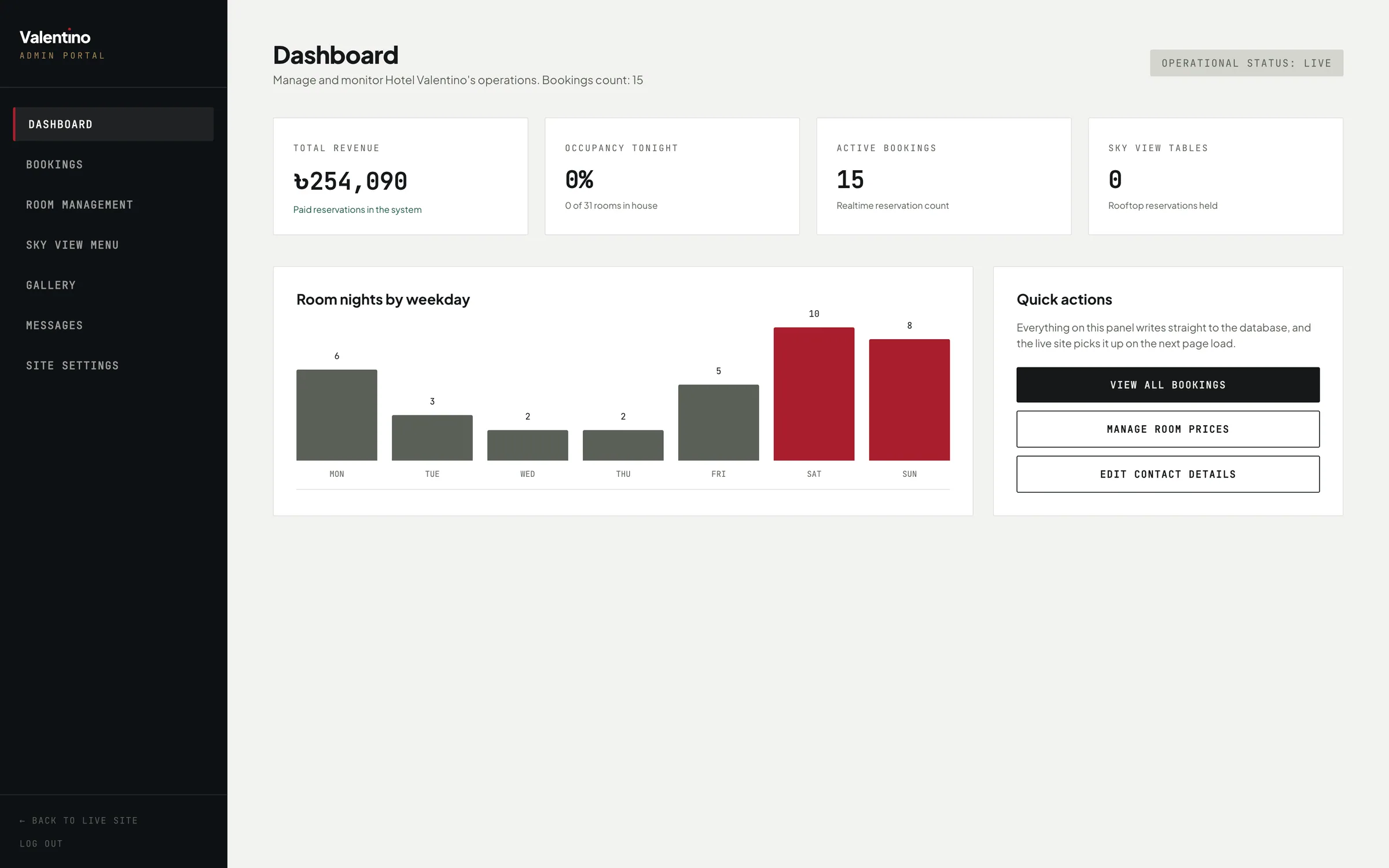The width and height of the screenshot is (1389, 868).
Task: Click the 'Dashboard' page heading
Action: pyautogui.click(x=336, y=55)
